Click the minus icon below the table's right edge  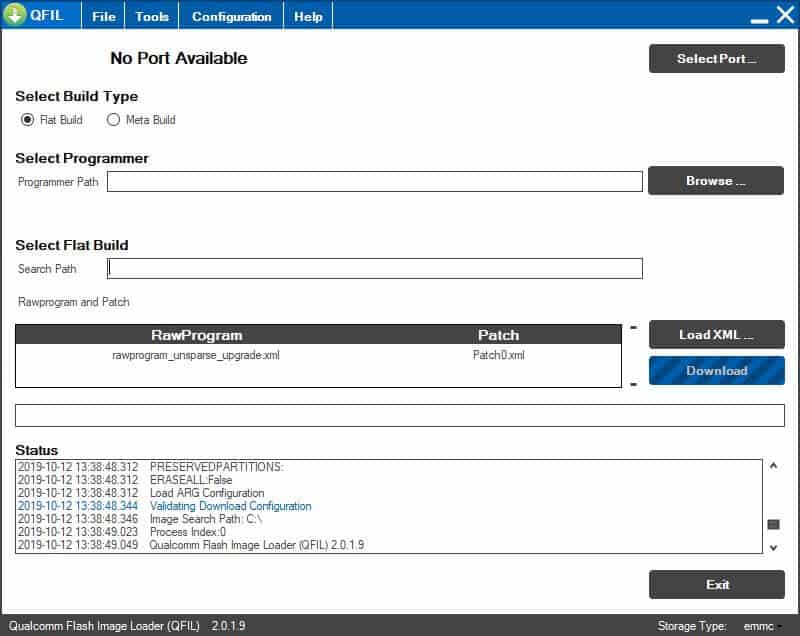click(x=633, y=384)
